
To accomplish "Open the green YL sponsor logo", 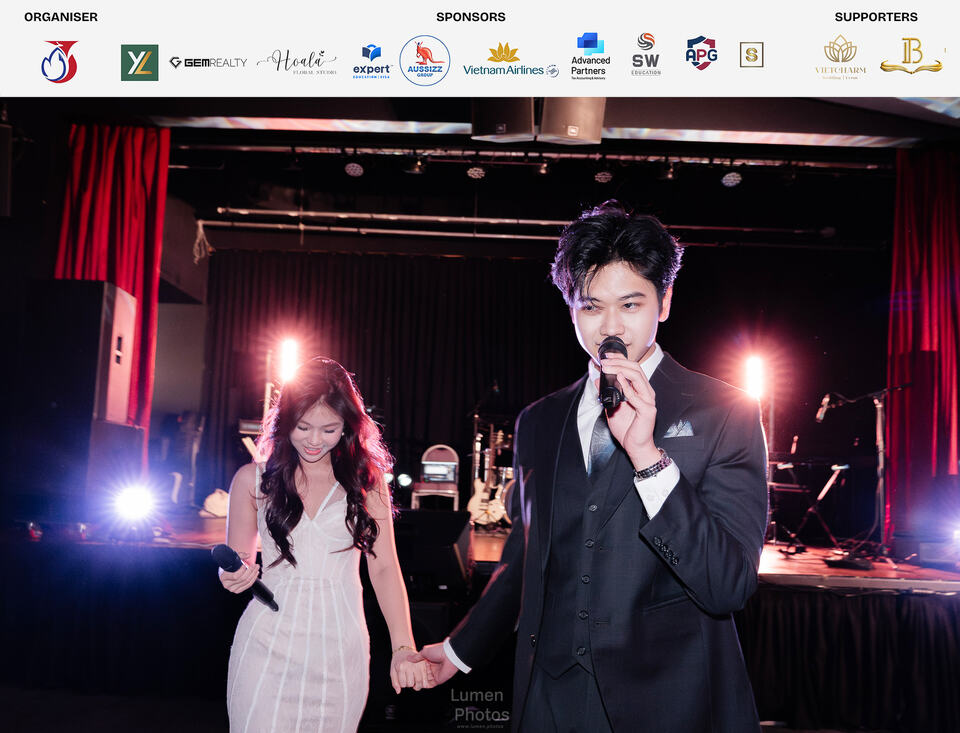I will click(x=140, y=62).
